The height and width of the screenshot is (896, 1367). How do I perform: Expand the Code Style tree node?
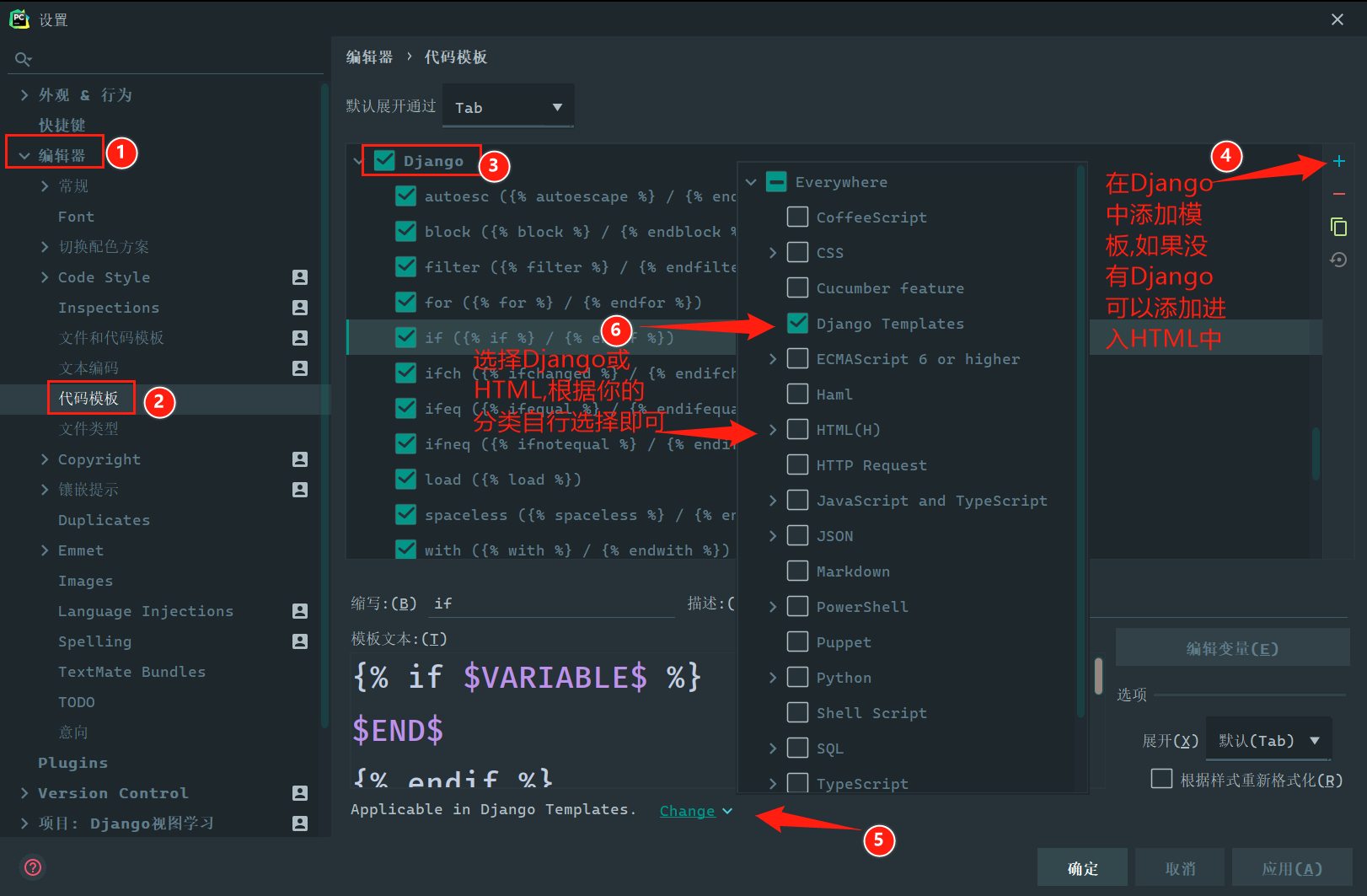(45, 277)
